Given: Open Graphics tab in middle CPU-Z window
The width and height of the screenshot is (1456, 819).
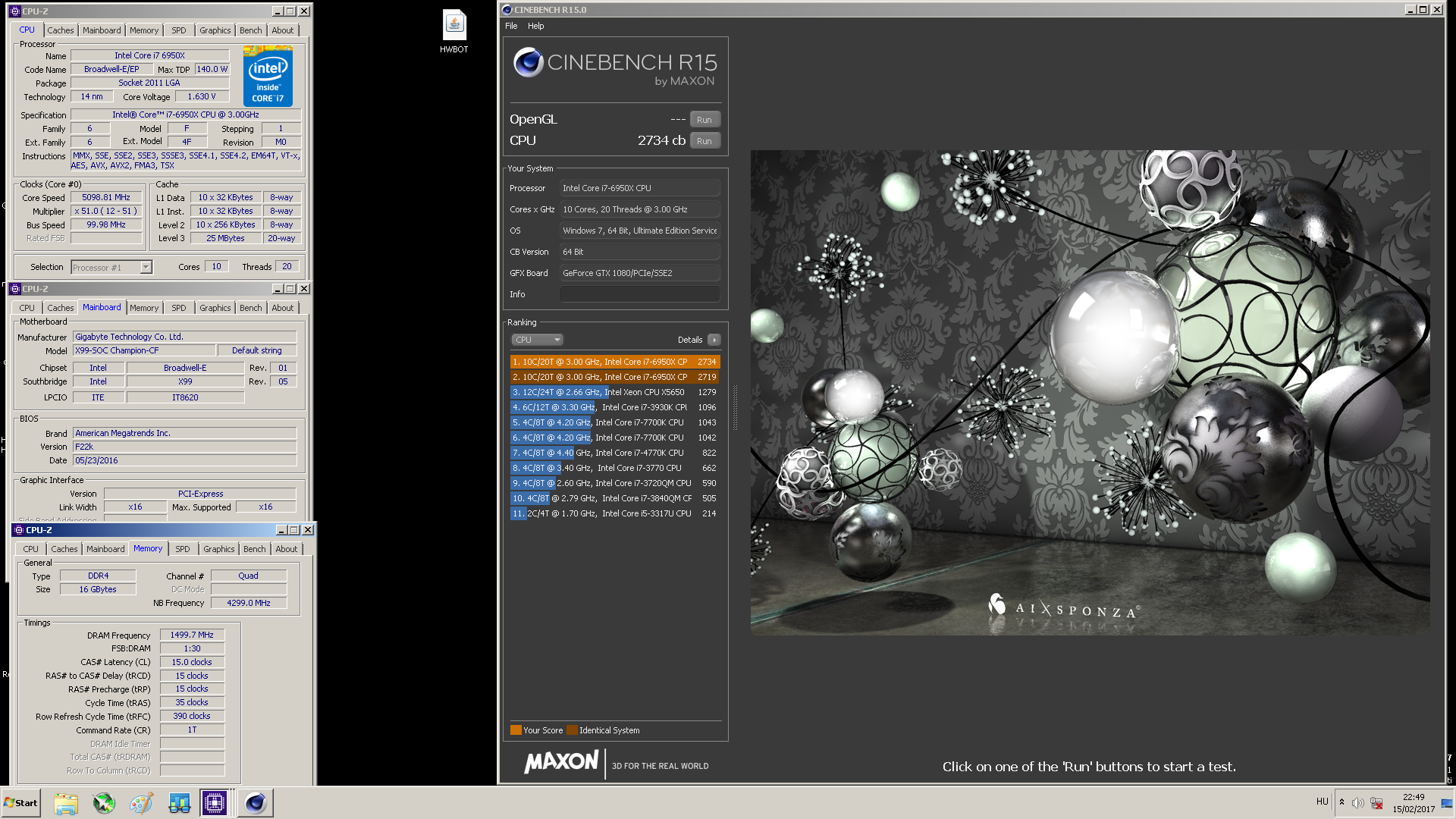Looking at the screenshot, I should pos(215,308).
